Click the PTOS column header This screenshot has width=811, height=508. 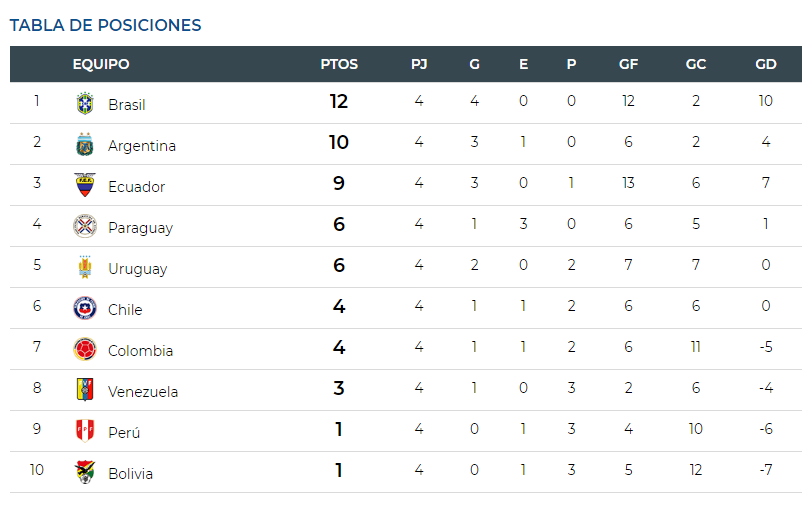click(x=339, y=64)
